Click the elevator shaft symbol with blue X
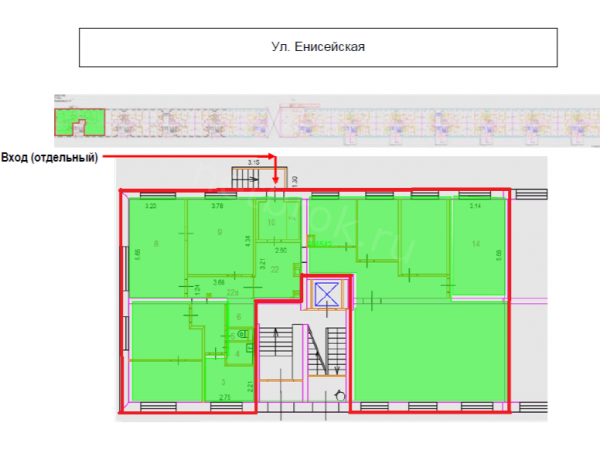Screen dimensions: 600x450 326,294
